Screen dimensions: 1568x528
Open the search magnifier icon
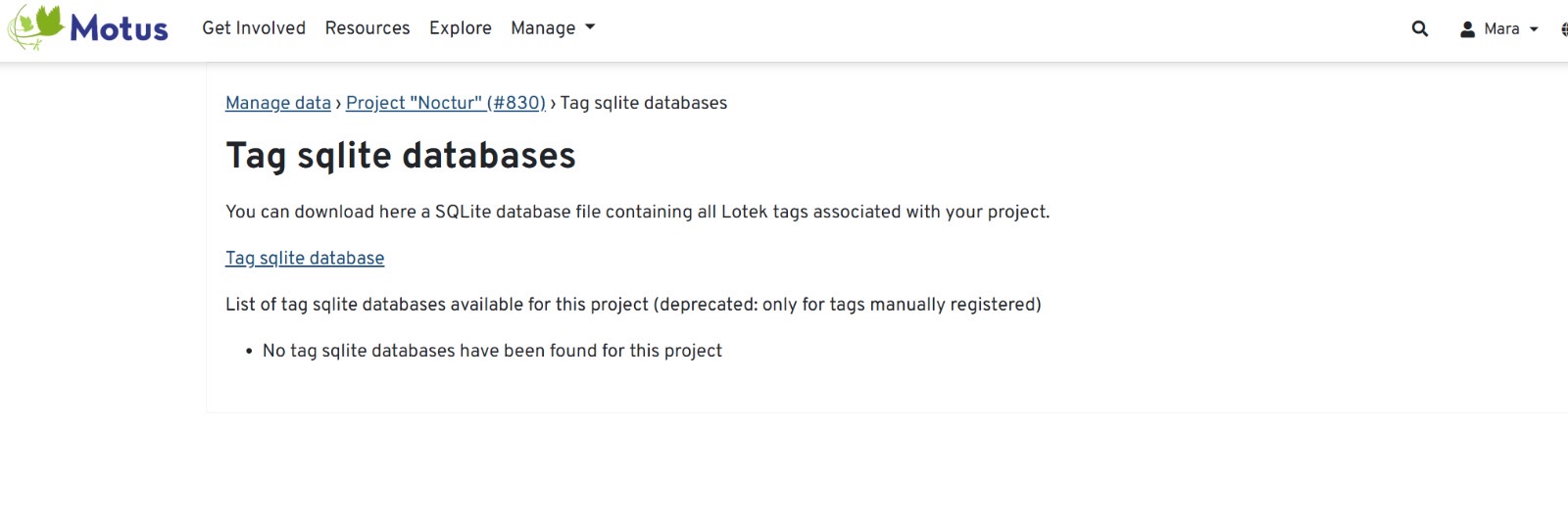pos(1419,29)
